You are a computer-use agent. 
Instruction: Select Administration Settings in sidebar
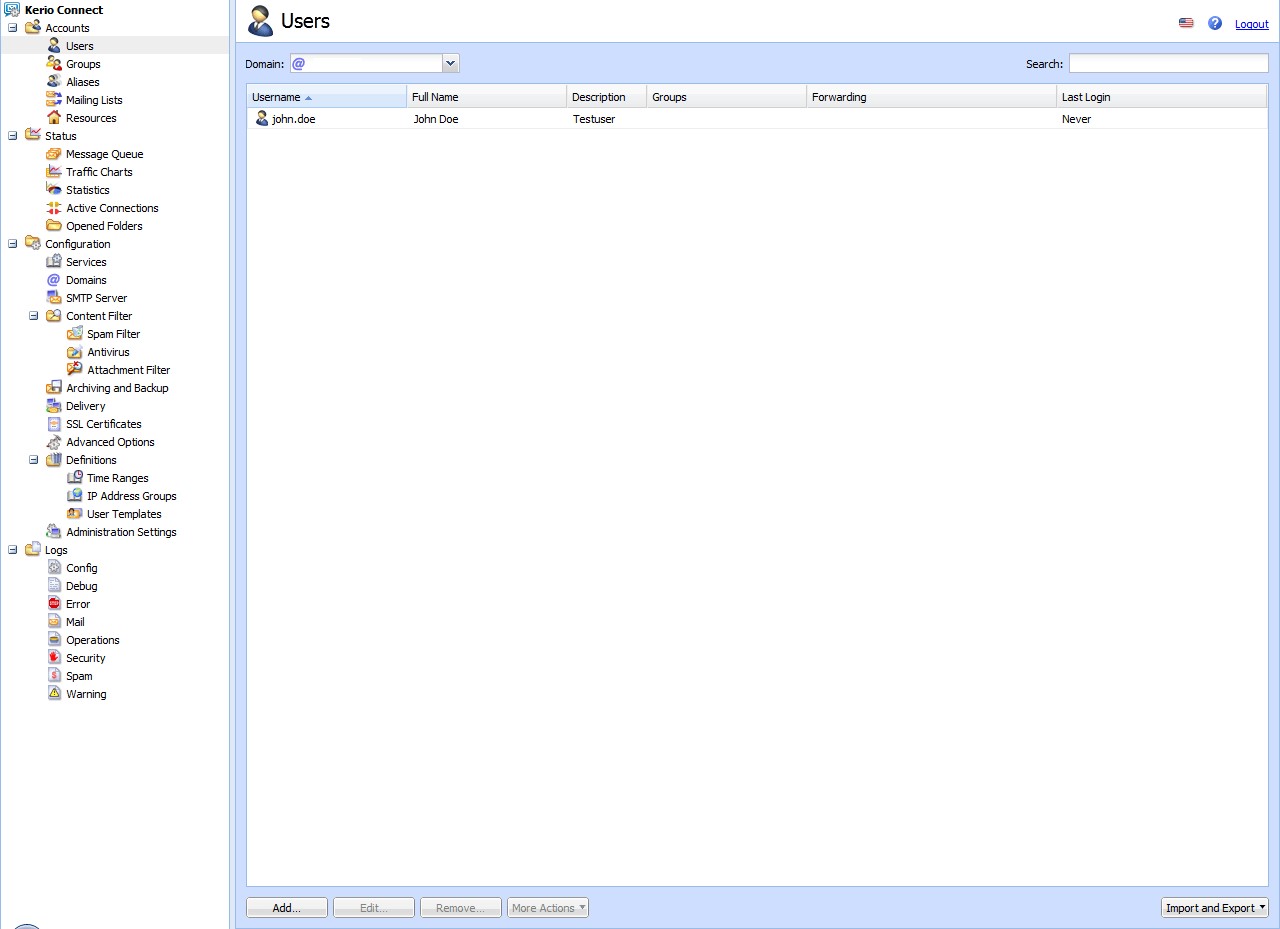point(121,532)
